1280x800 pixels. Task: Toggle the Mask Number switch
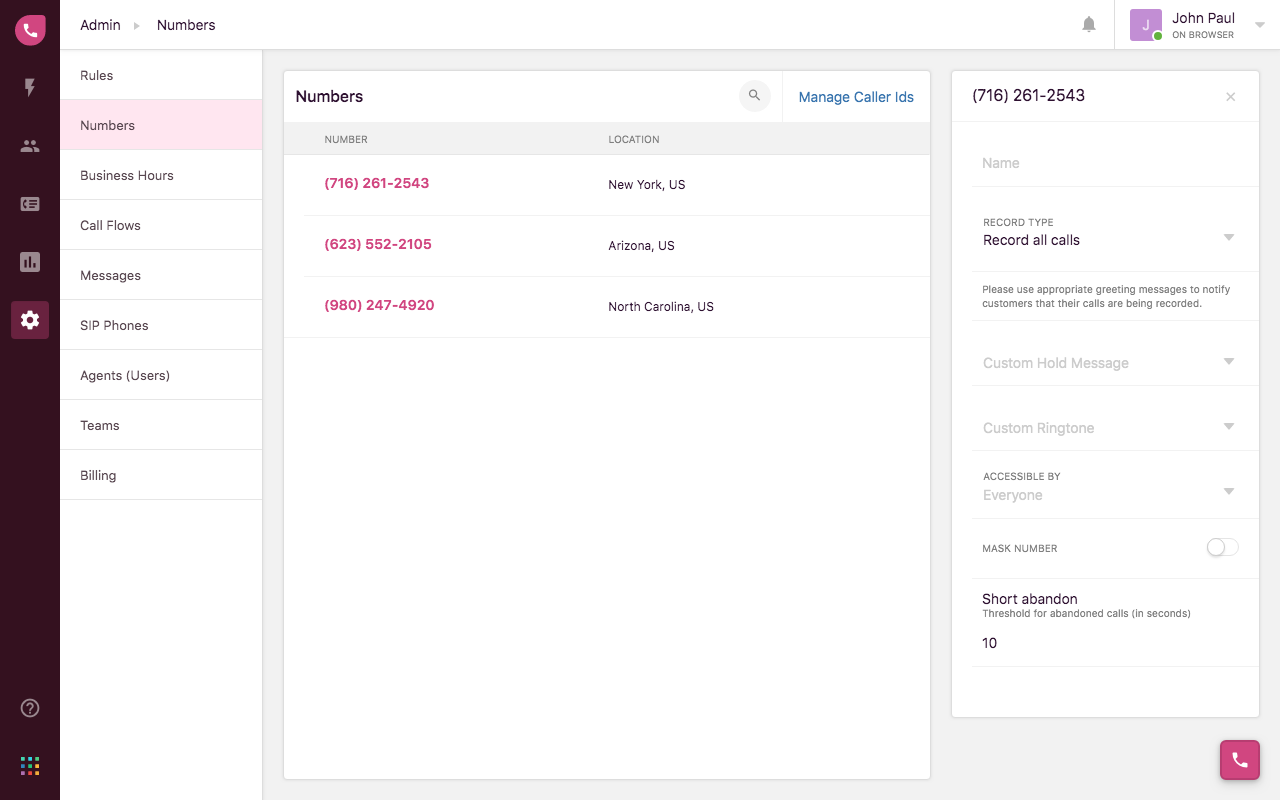click(x=1222, y=548)
